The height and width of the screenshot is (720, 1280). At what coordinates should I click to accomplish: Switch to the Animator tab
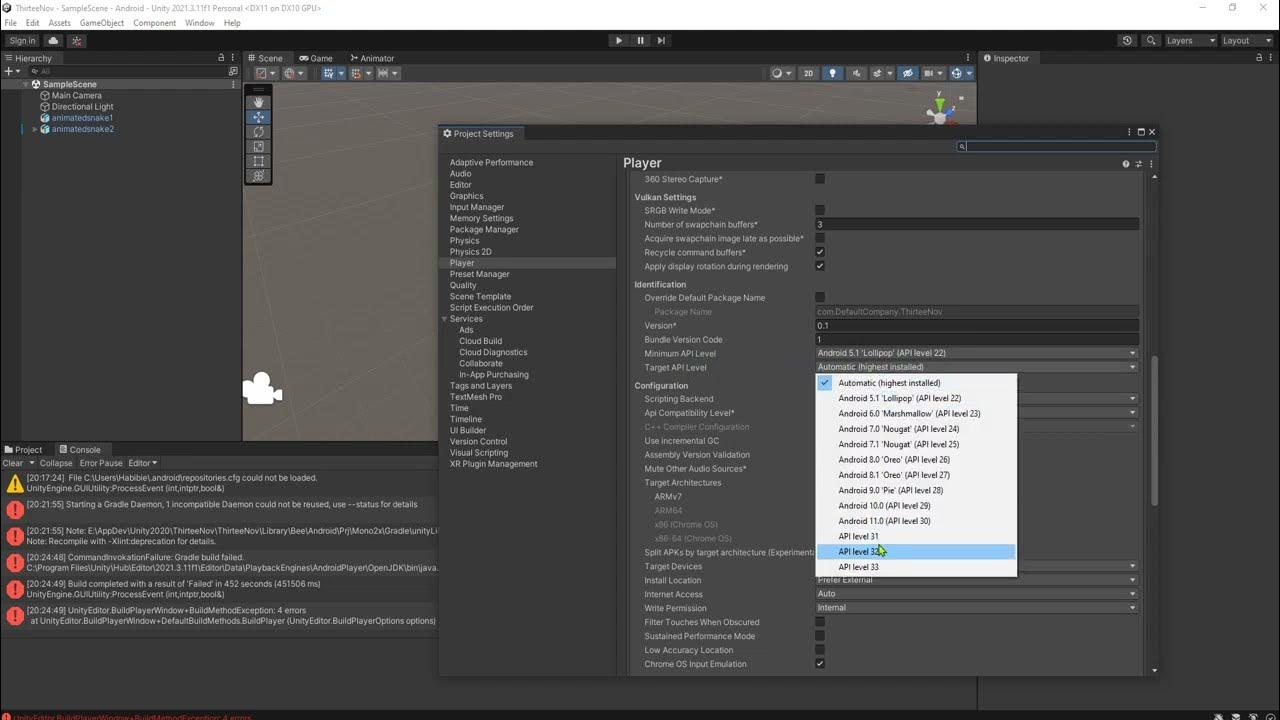click(371, 58)
